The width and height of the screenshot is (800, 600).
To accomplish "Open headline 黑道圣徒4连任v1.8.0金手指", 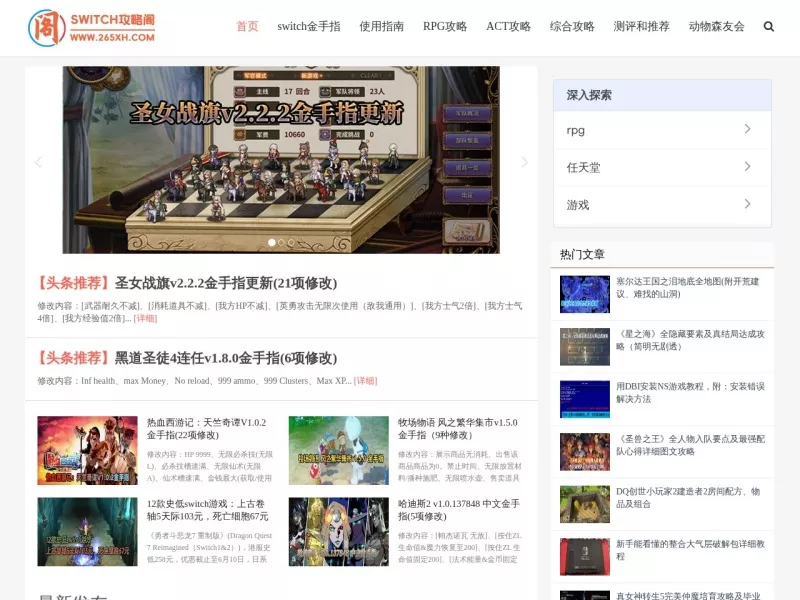I will [x=226, y=358].
